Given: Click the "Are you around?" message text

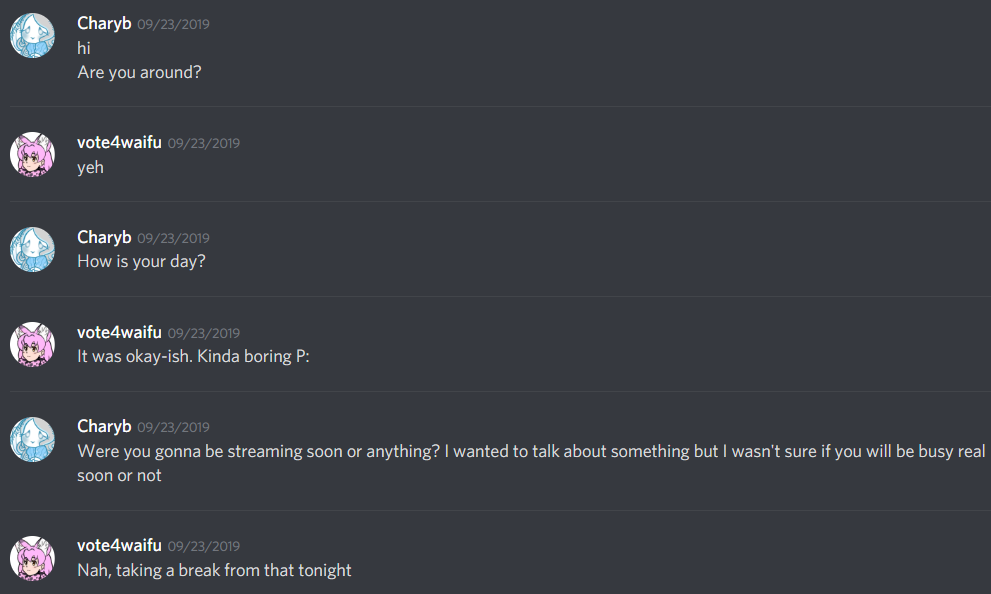Looking at the screenshot, I should pyautogui.click(x=141, y=72).
